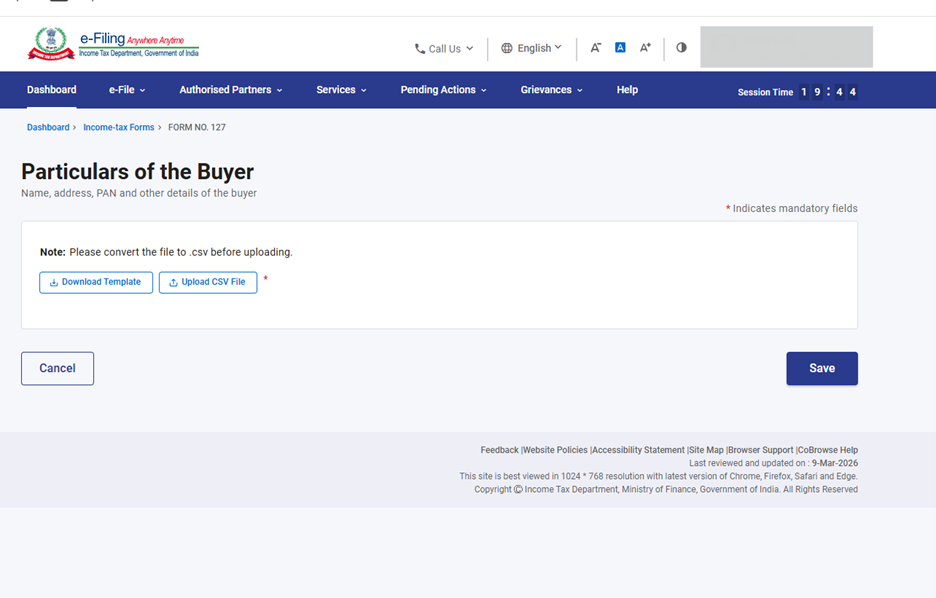Screen dimensions: 936x598
Task: Click the Cancel button
Action: [57, 368]
